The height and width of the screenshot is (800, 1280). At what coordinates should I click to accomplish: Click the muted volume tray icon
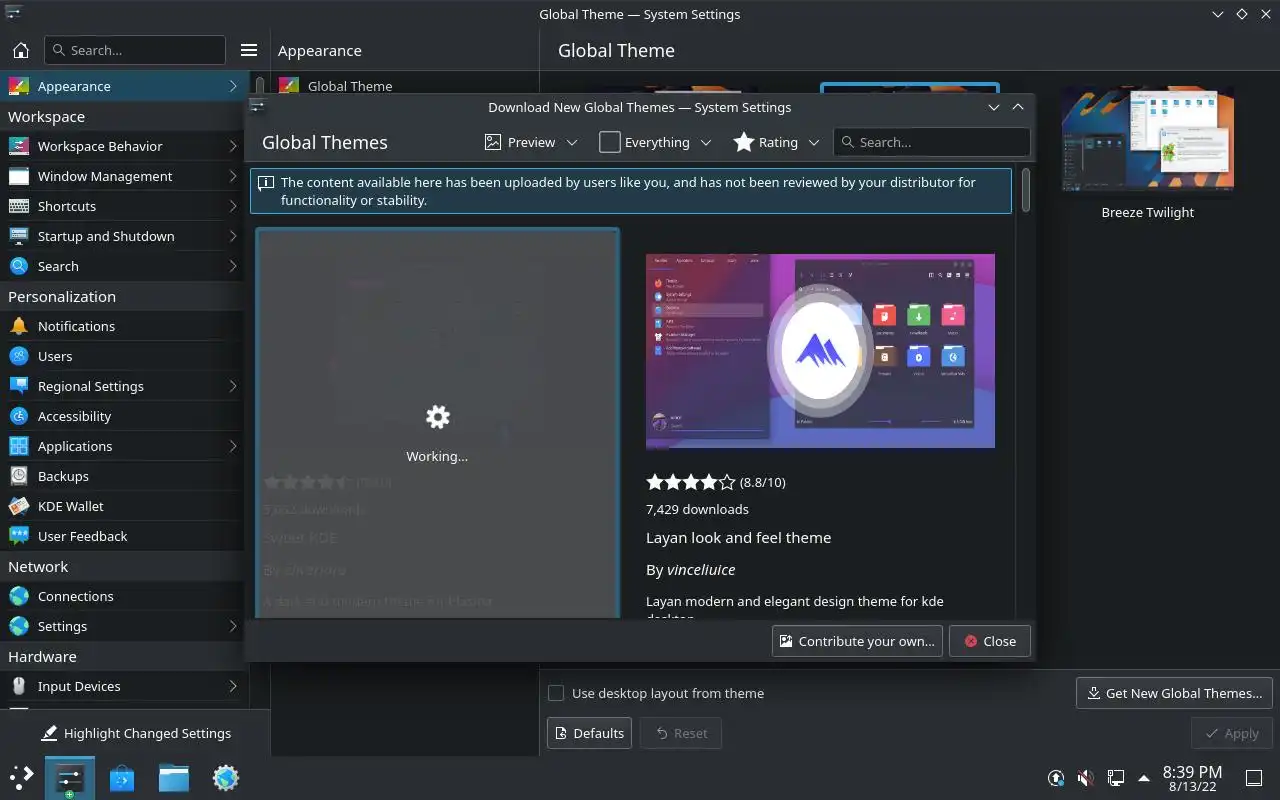(1086, 778)
